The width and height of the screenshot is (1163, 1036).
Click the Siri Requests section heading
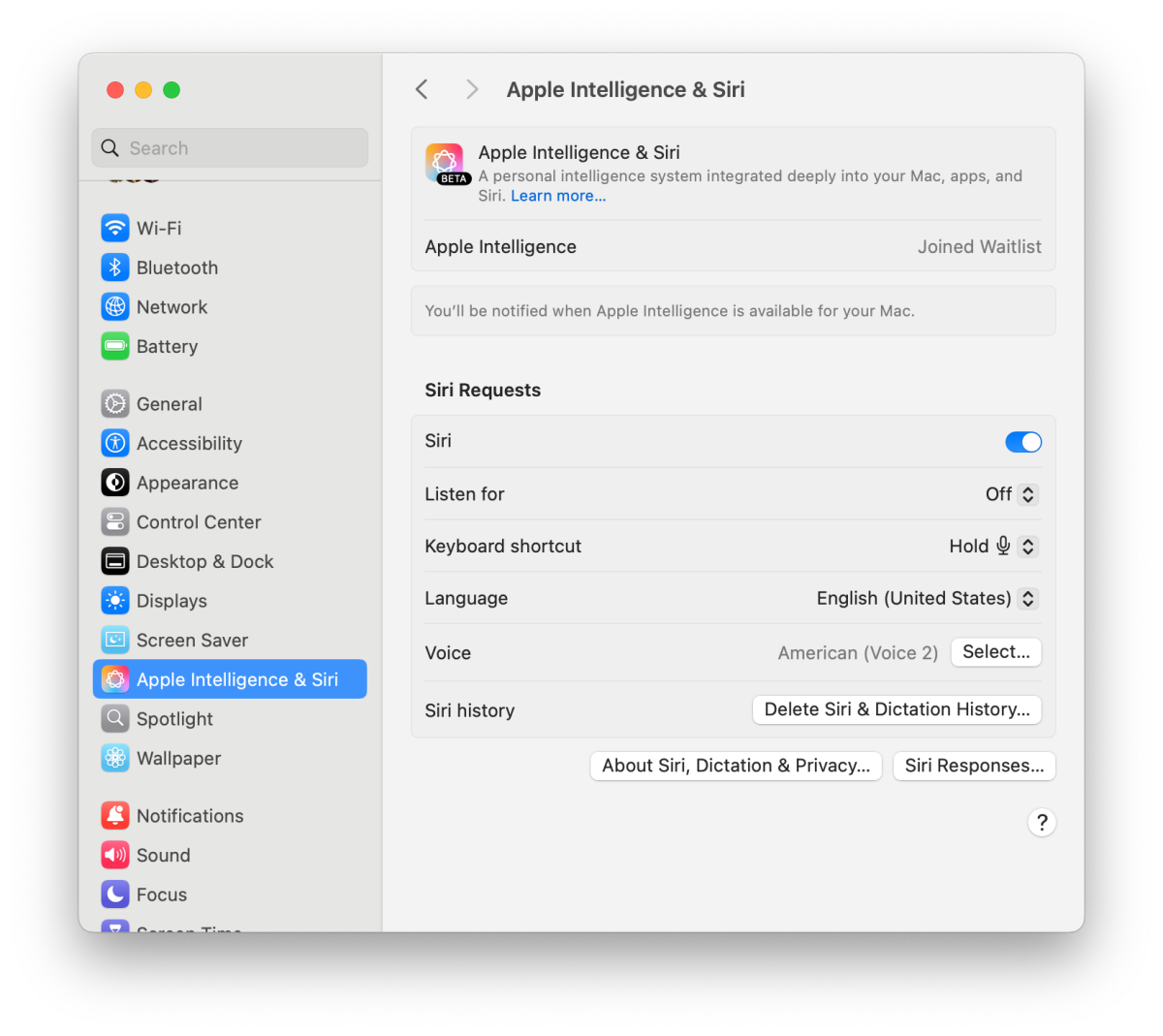coord(483,391)
